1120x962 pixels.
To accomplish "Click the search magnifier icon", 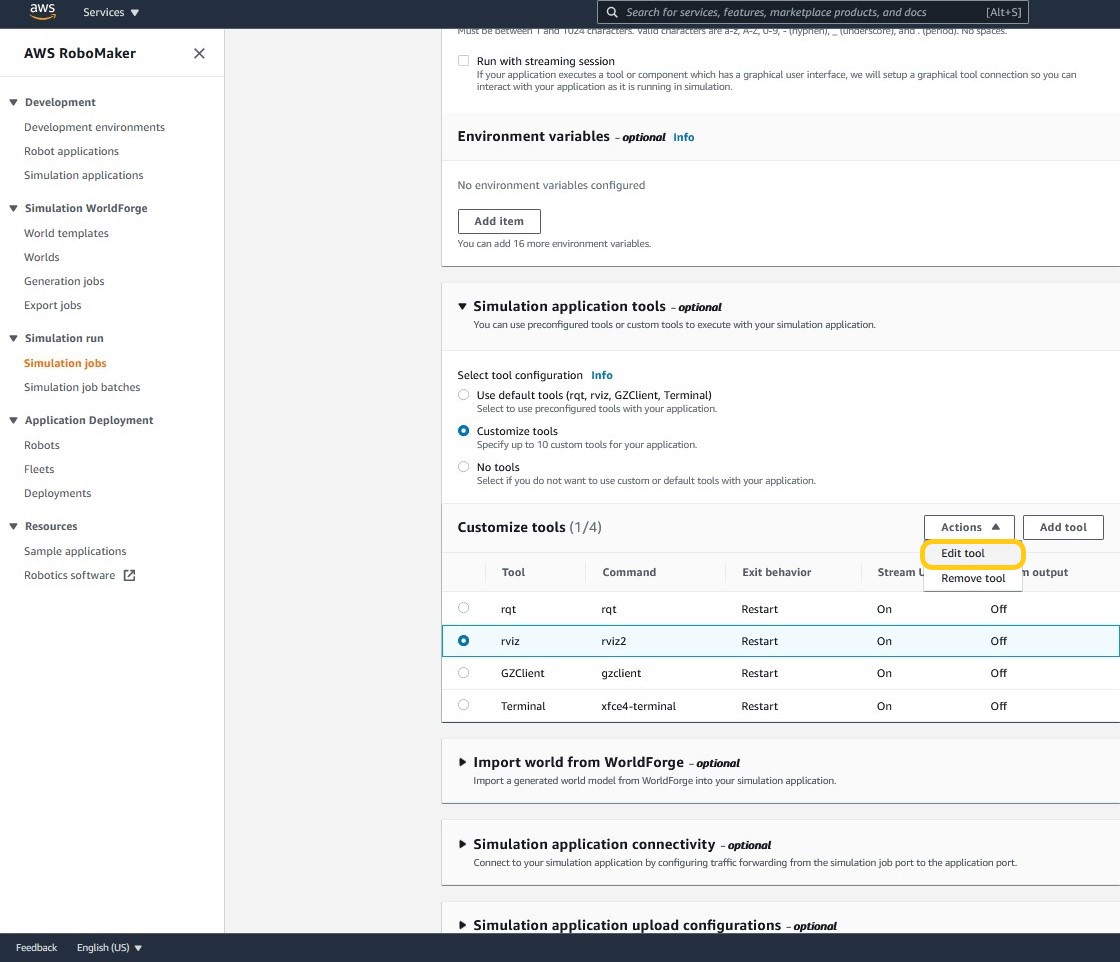I will [x=611, y=12].
